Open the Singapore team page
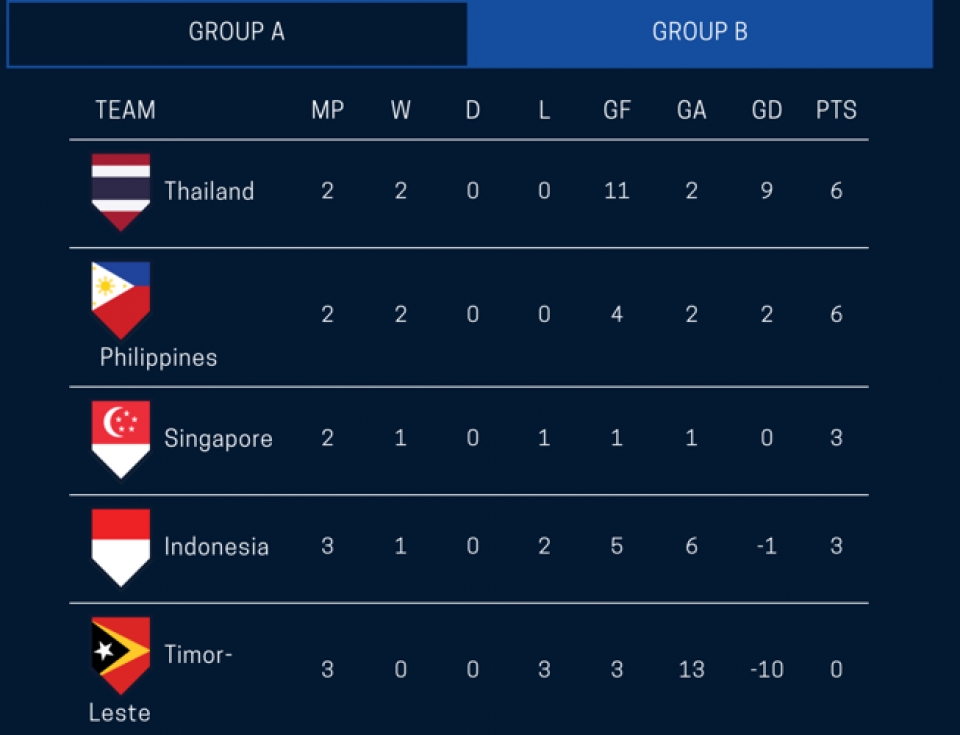Viewport: 960px width, 735px height. point(217,438)
